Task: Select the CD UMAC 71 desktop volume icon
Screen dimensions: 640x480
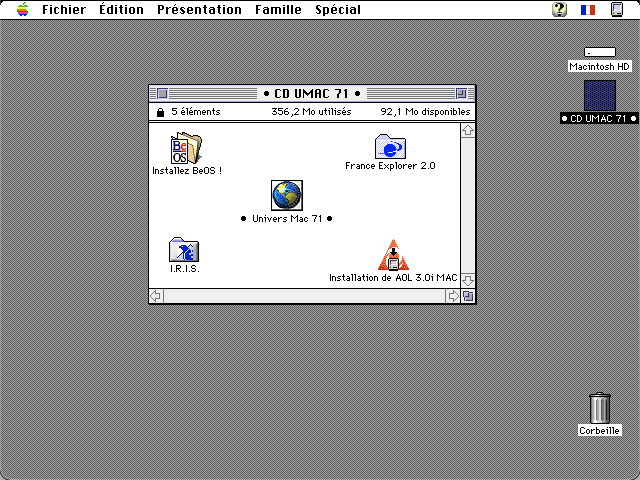Action: coord(600,95)
